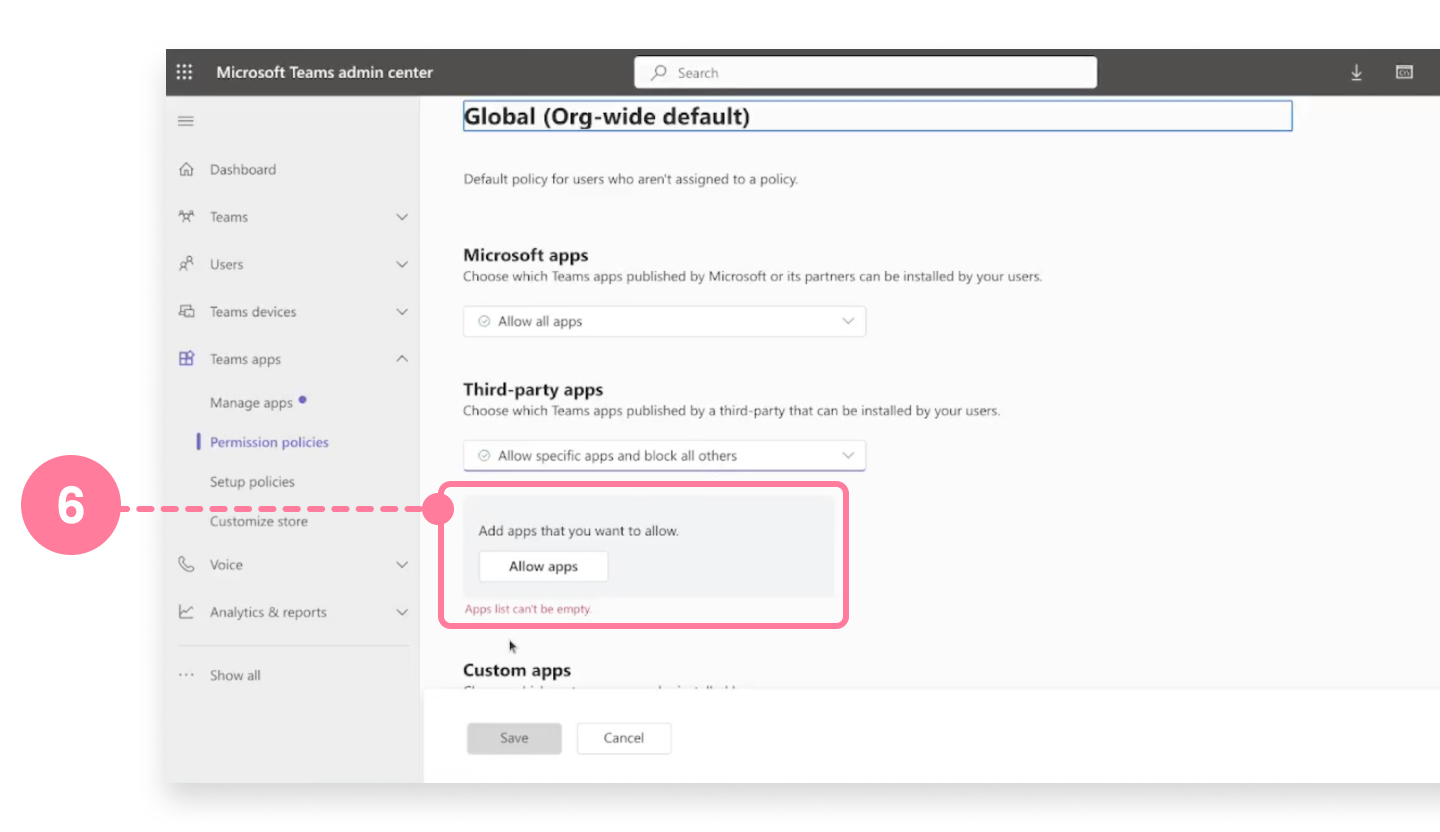Viewport: 1440px width, 832px height.
Task: Click the Teams apps grid icon
Action: pos(186,358)
